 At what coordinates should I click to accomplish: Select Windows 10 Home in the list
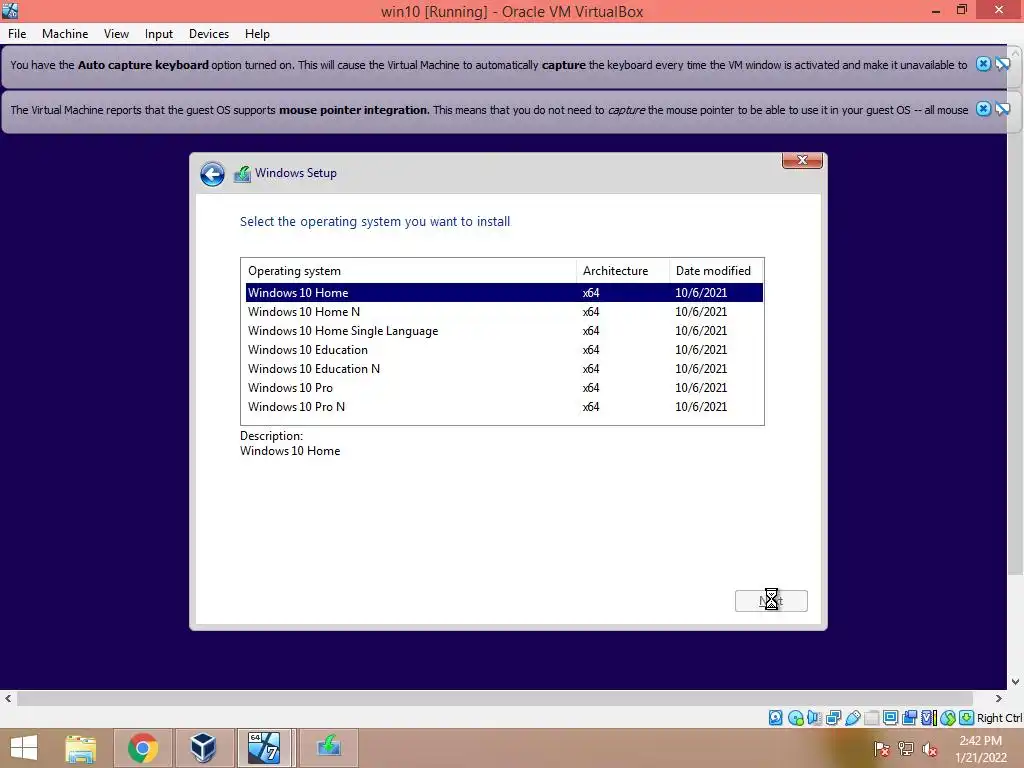(504, 293)
